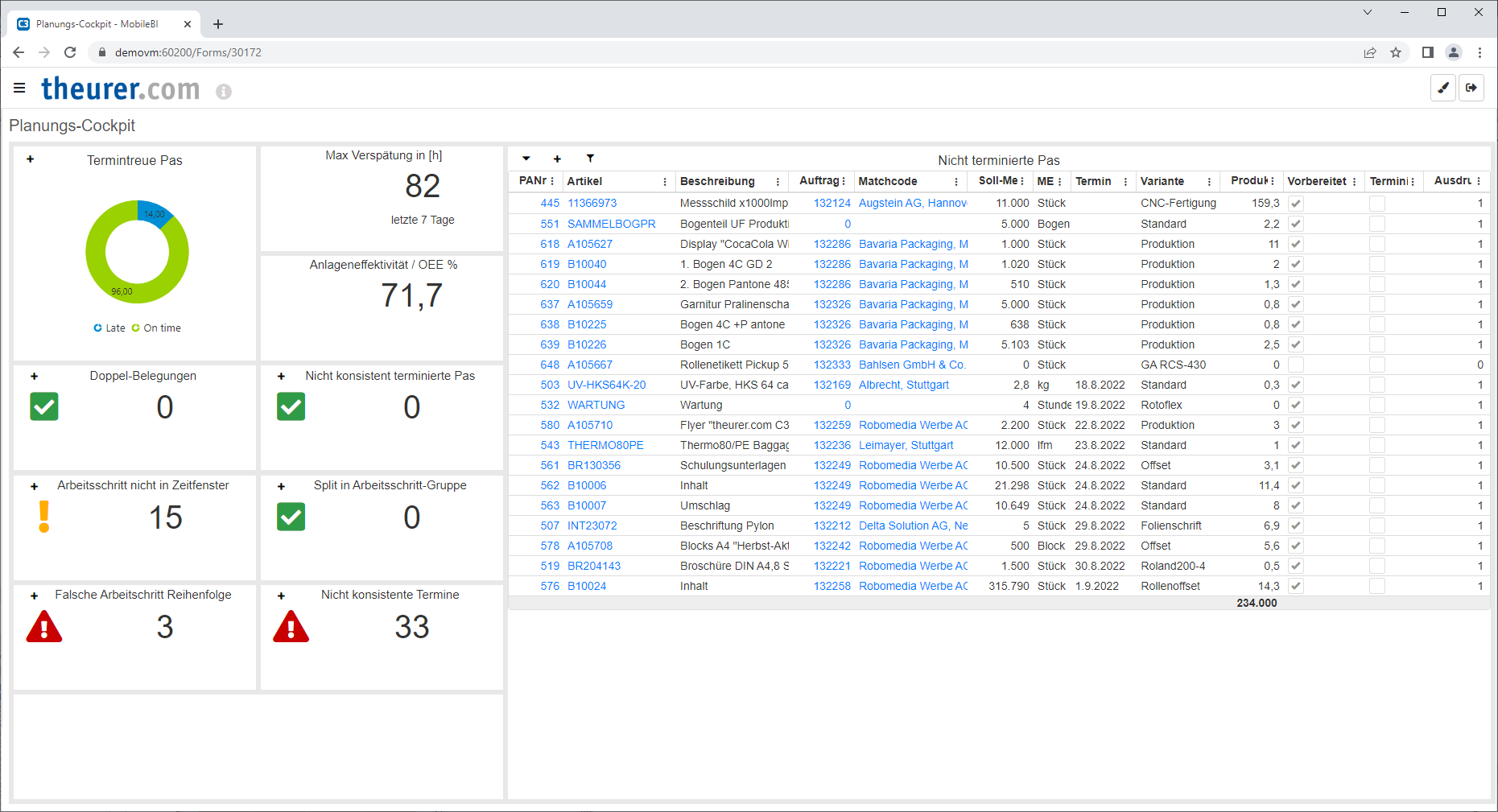Image resolution: width=1498 pixels, height=812 pixels.
Task: Open Auftrag link 132124
Action: pos(832,204)
